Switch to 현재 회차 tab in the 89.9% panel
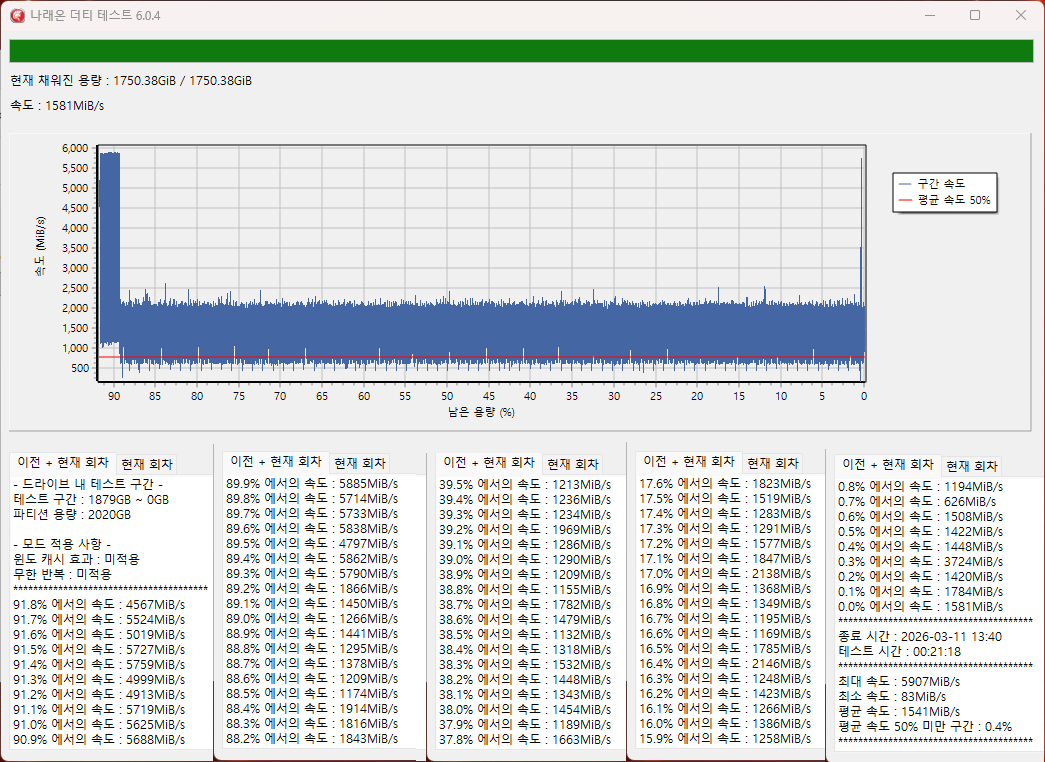The height and width of the screenshot is (762, 1045). [x=360, y=463]
